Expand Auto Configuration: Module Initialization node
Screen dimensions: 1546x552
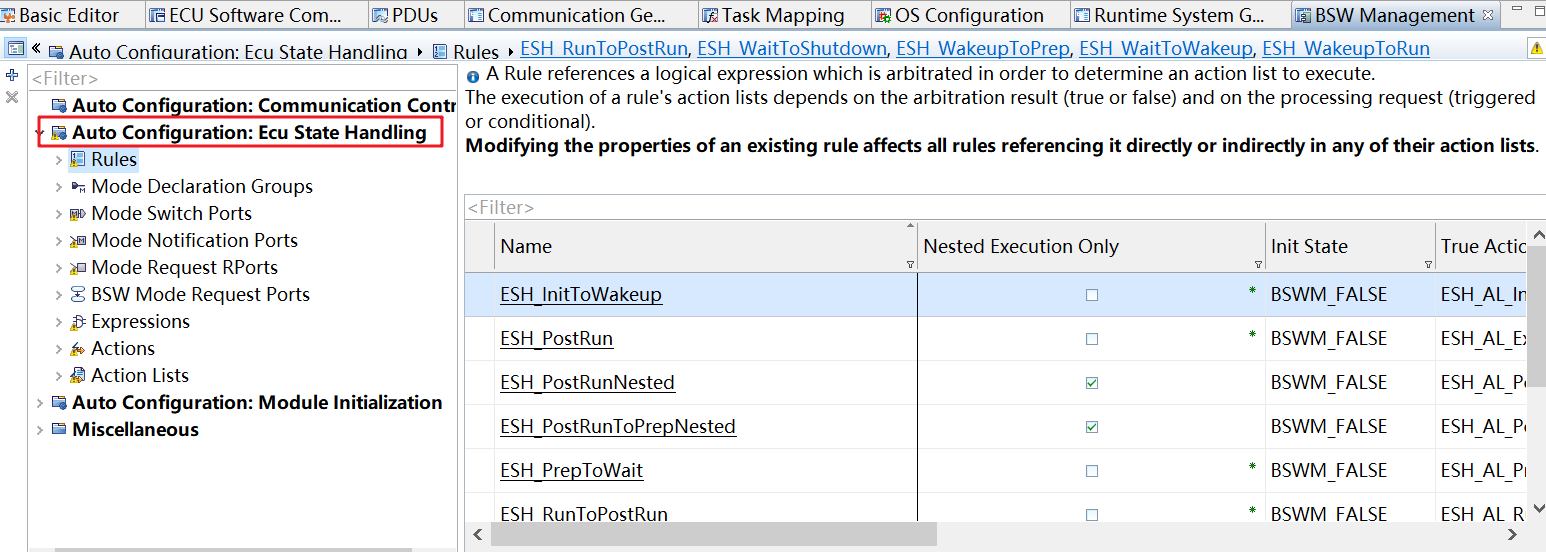click(40, 403)
